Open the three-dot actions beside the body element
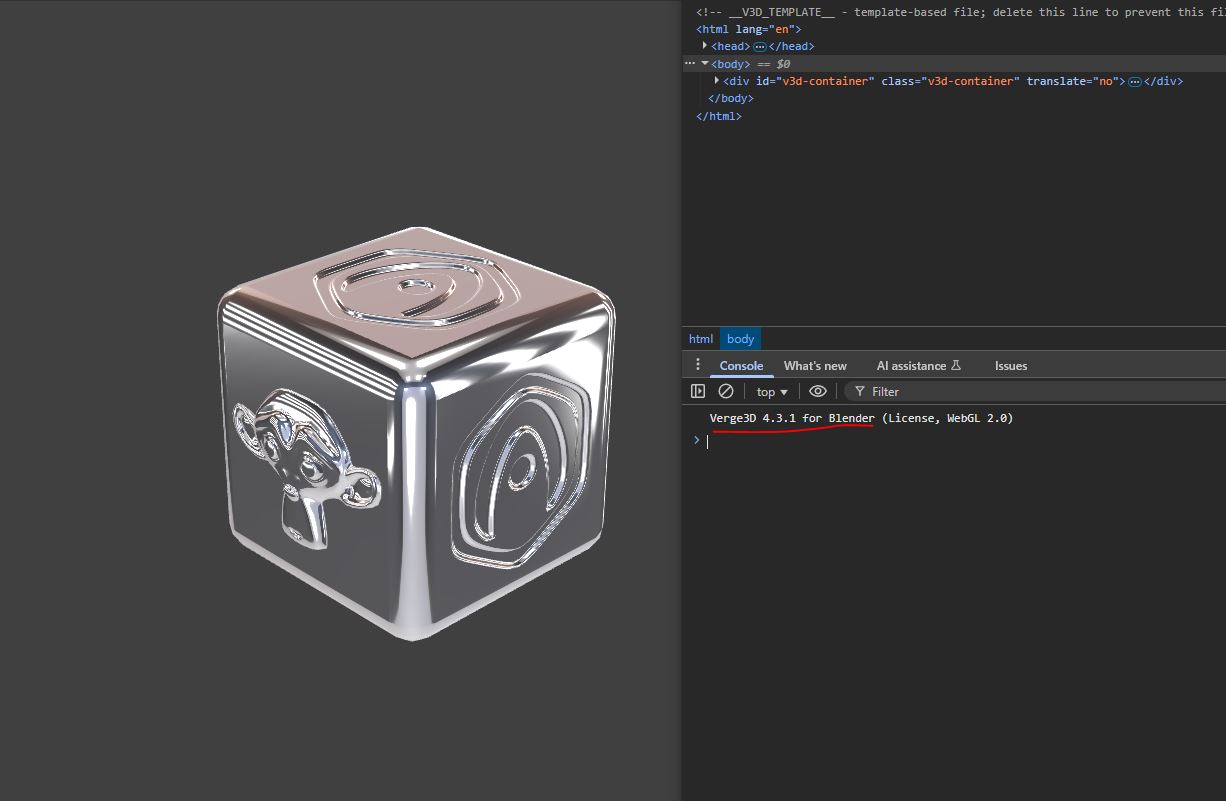 click(x=689, y=63)
